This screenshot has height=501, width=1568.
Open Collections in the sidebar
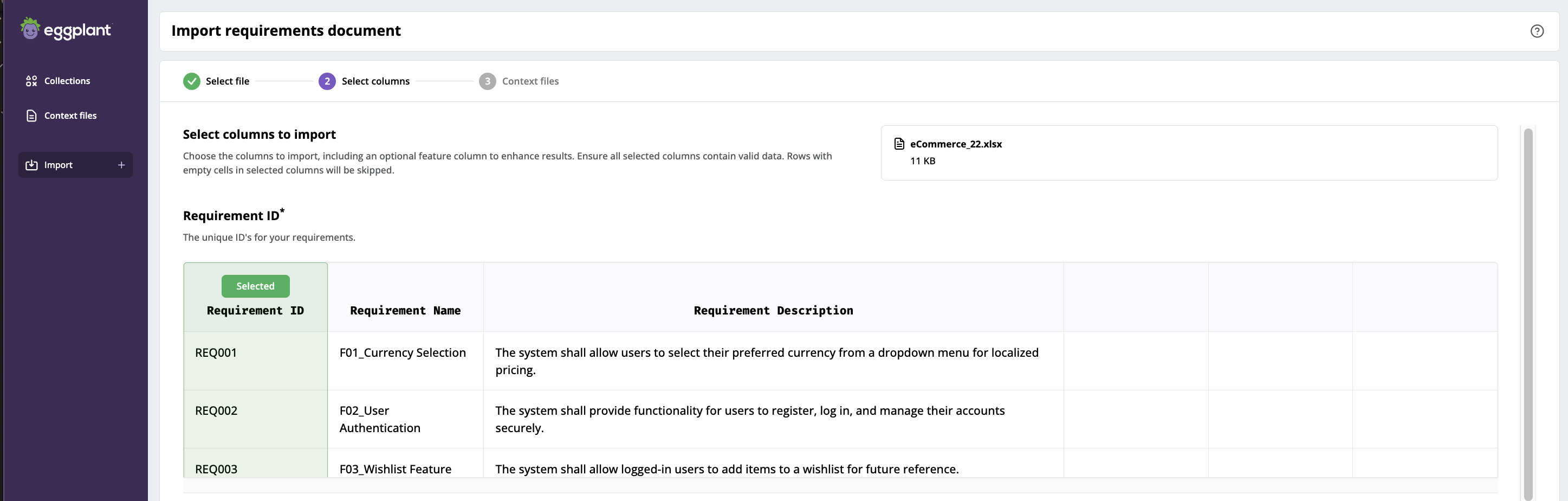coord(75,81)
